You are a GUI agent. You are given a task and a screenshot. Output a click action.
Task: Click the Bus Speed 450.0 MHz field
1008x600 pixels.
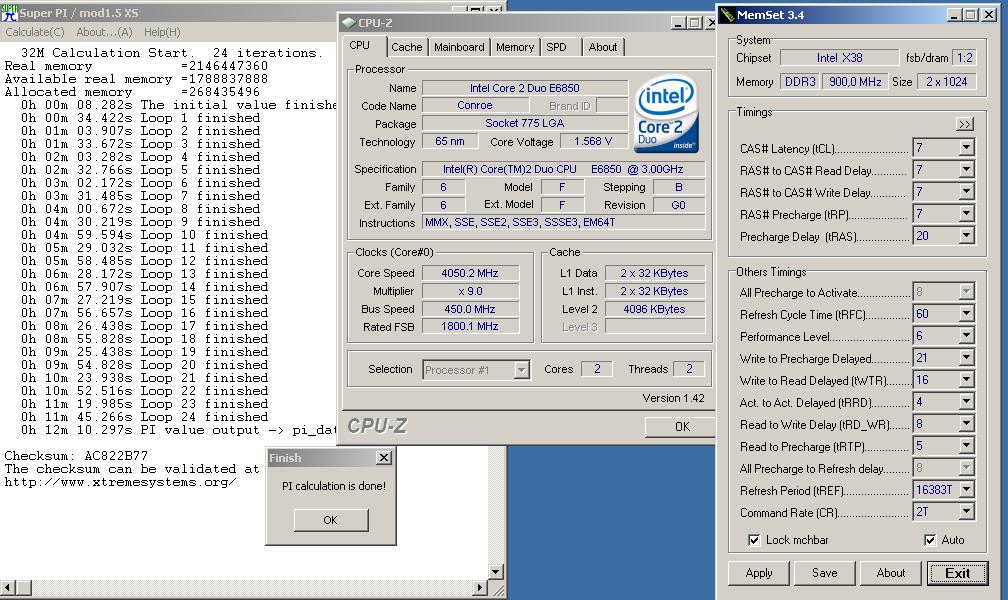[469, 309]
